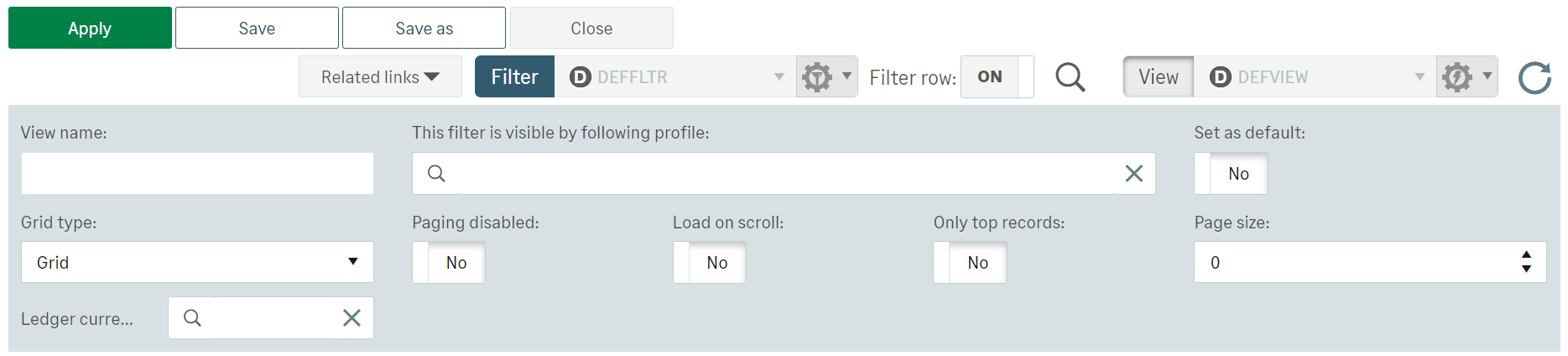
Task: Toggle the Set as default switch
Action: (x=1230, y=174)
